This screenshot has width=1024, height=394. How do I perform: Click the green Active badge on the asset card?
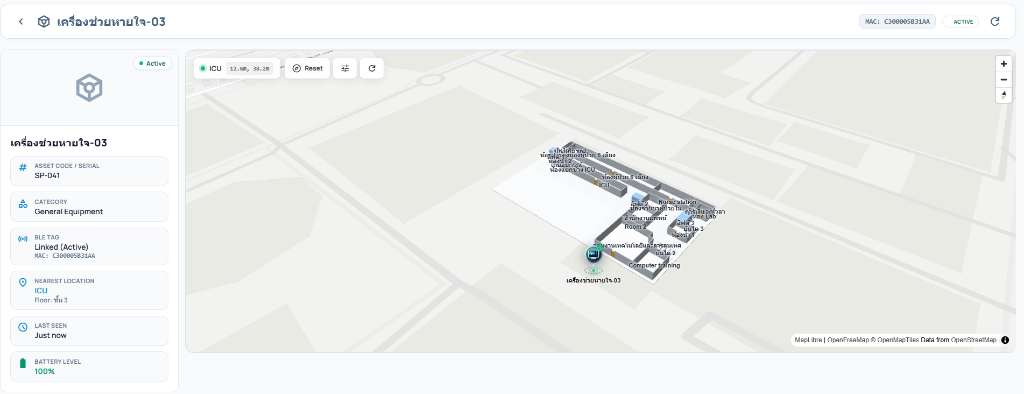[x=153, y=63]
